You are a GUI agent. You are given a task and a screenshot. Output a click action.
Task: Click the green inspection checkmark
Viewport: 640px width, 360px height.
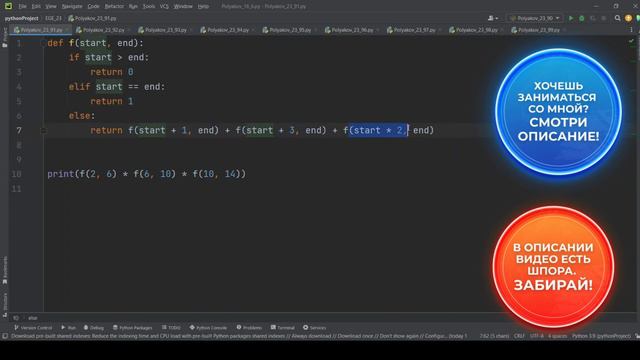click(631, 41)
